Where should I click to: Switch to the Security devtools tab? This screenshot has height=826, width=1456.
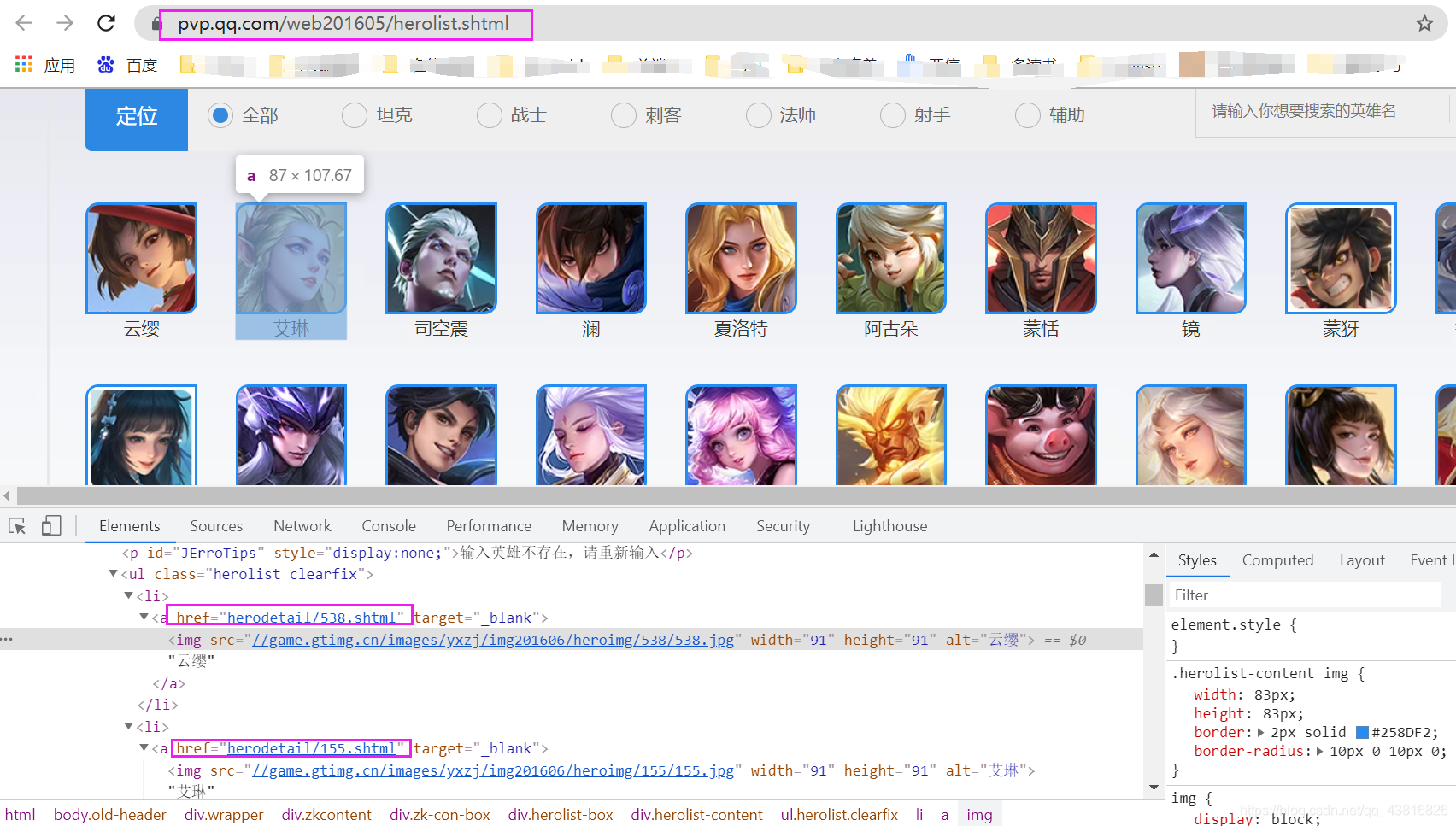[x=783, y=526]
